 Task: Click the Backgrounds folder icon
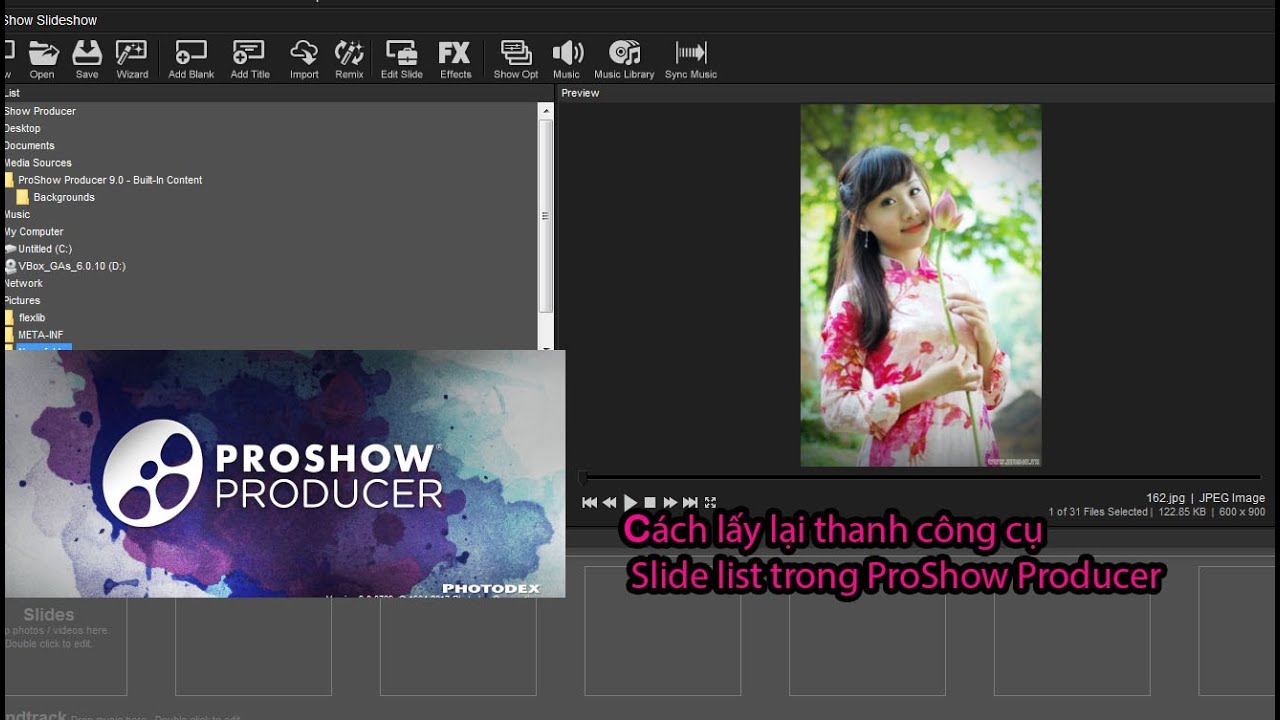22,197
